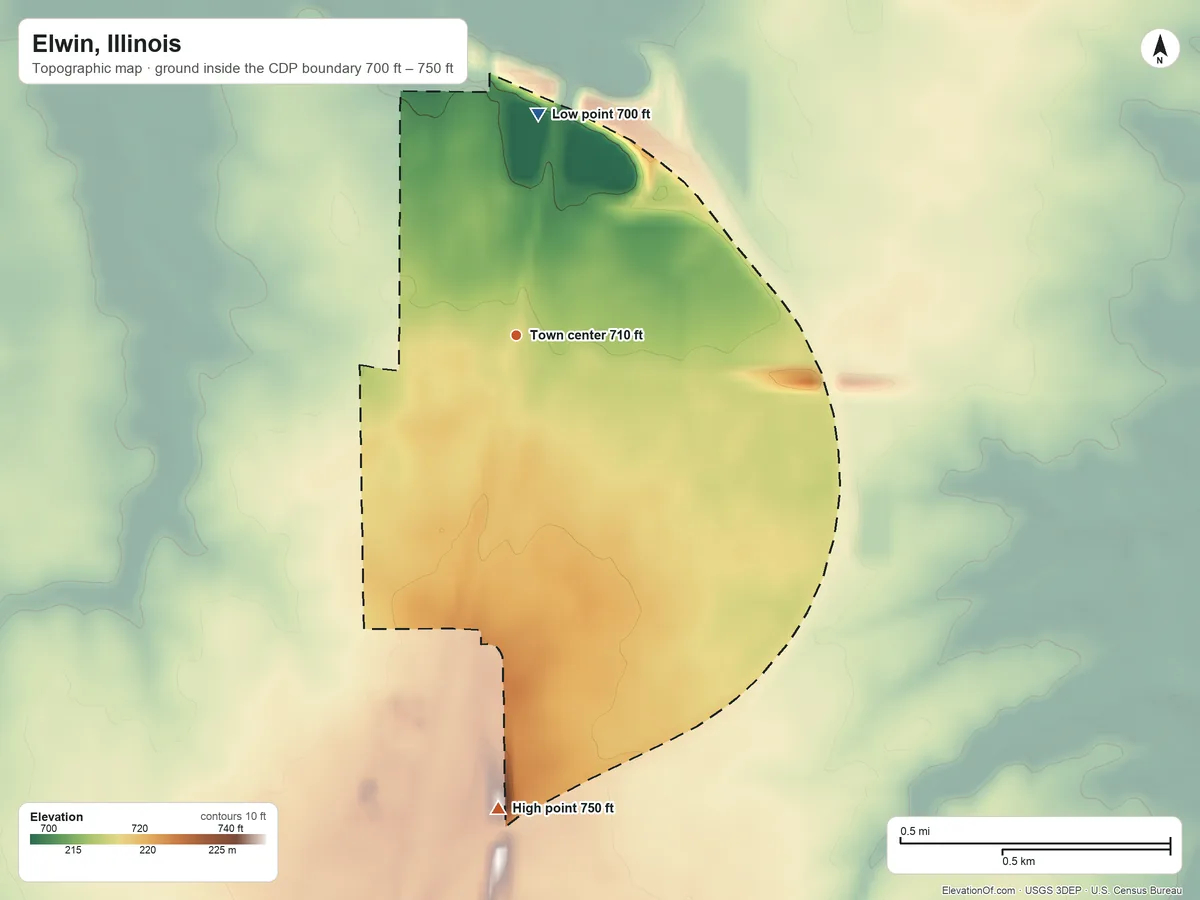Click the ElevationOf.com attribution text
The width and height of the screenshot is (1200, 900).
(x=979, y=890)
